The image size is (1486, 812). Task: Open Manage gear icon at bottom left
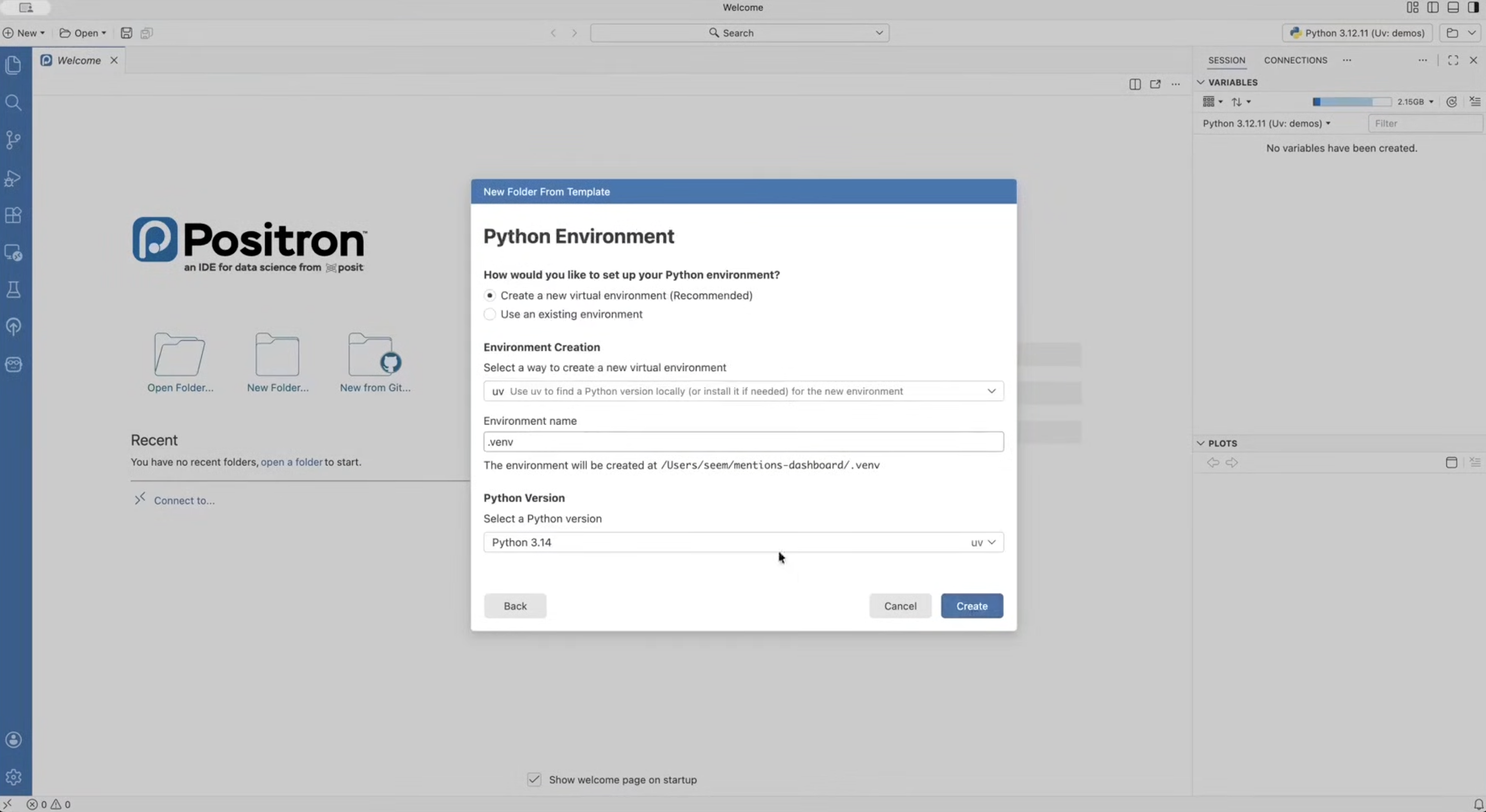pyautogui.click(x=13, y=777)
